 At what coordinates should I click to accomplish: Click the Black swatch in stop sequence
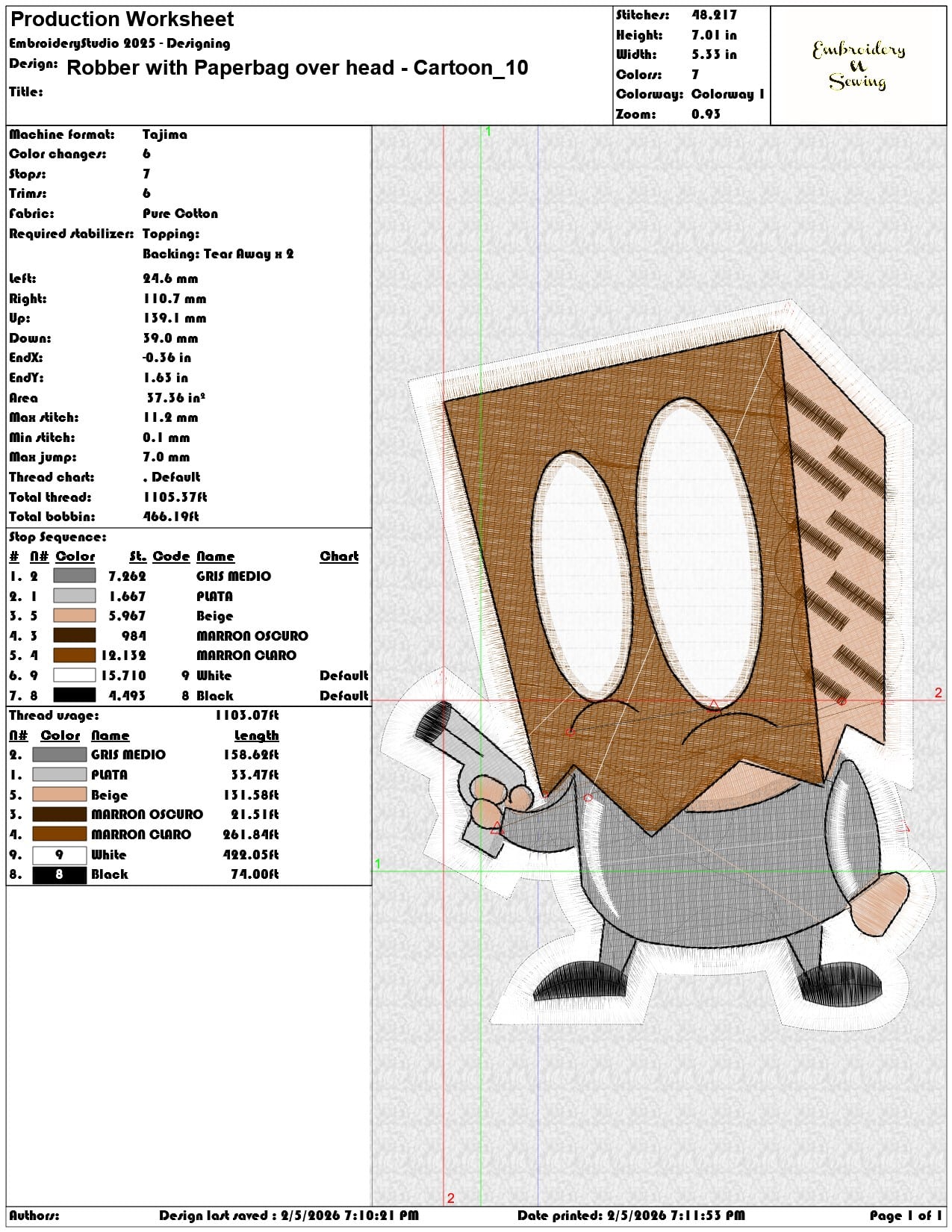pyautogui.click(x=74, y=695)
